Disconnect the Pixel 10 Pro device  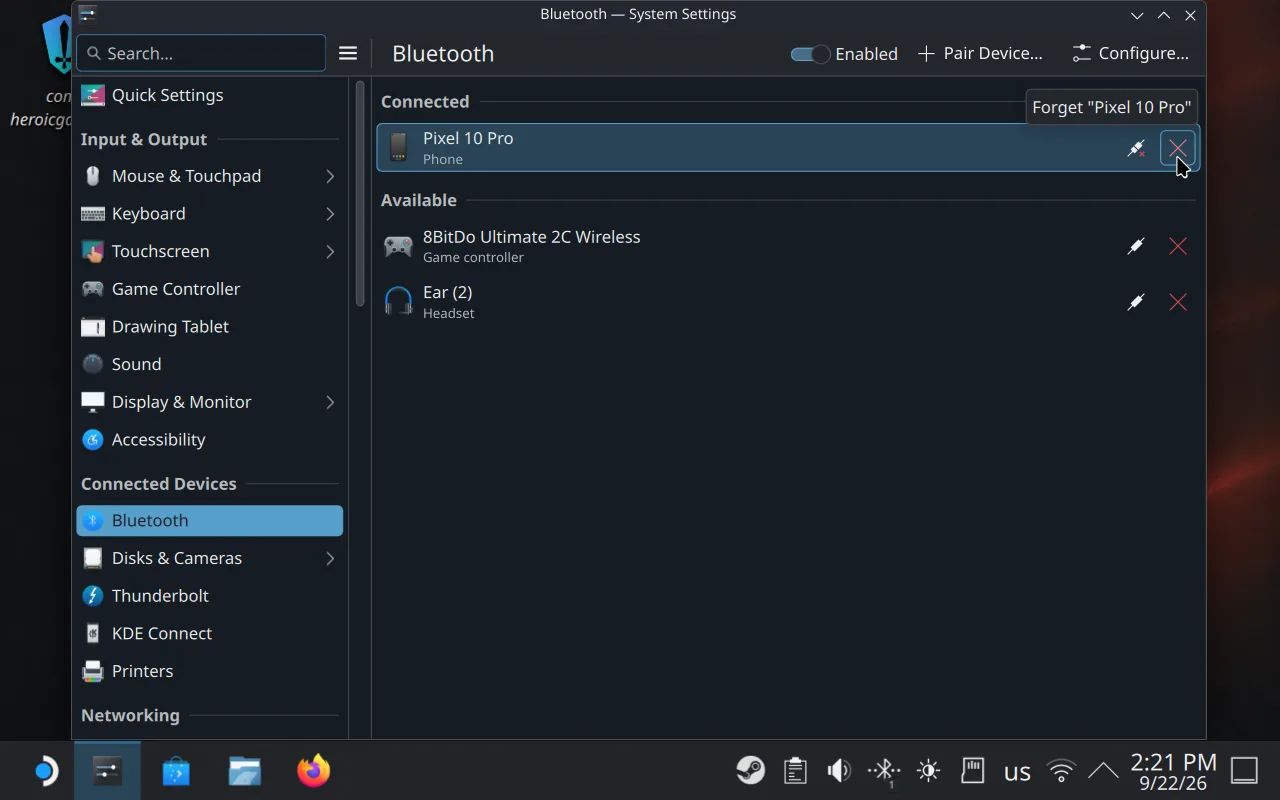pos(1136,148)
